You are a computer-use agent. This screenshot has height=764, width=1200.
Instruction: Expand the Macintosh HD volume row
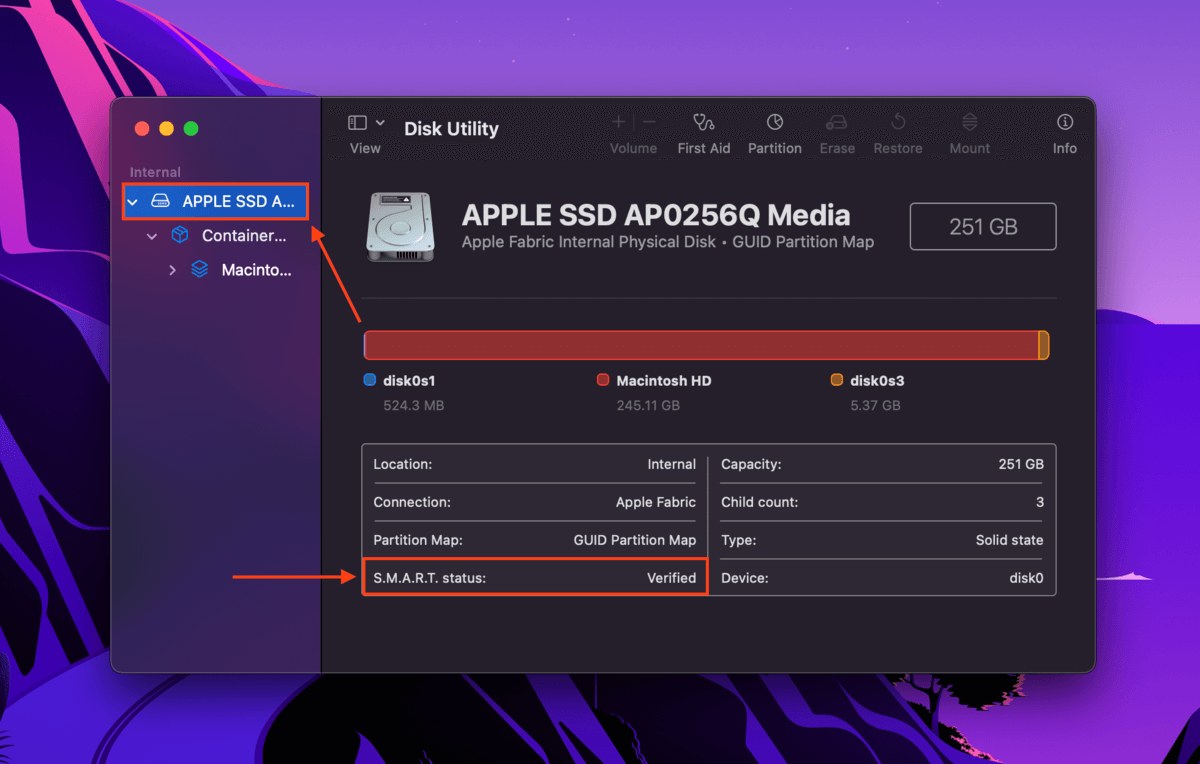point(172,270)
